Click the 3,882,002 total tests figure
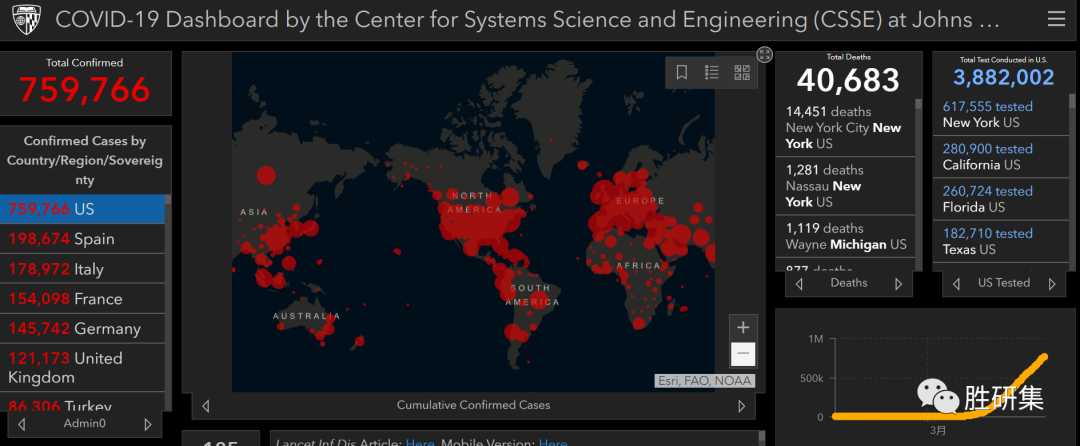Screen dimensions: 1080x446 pos(1004,78)
